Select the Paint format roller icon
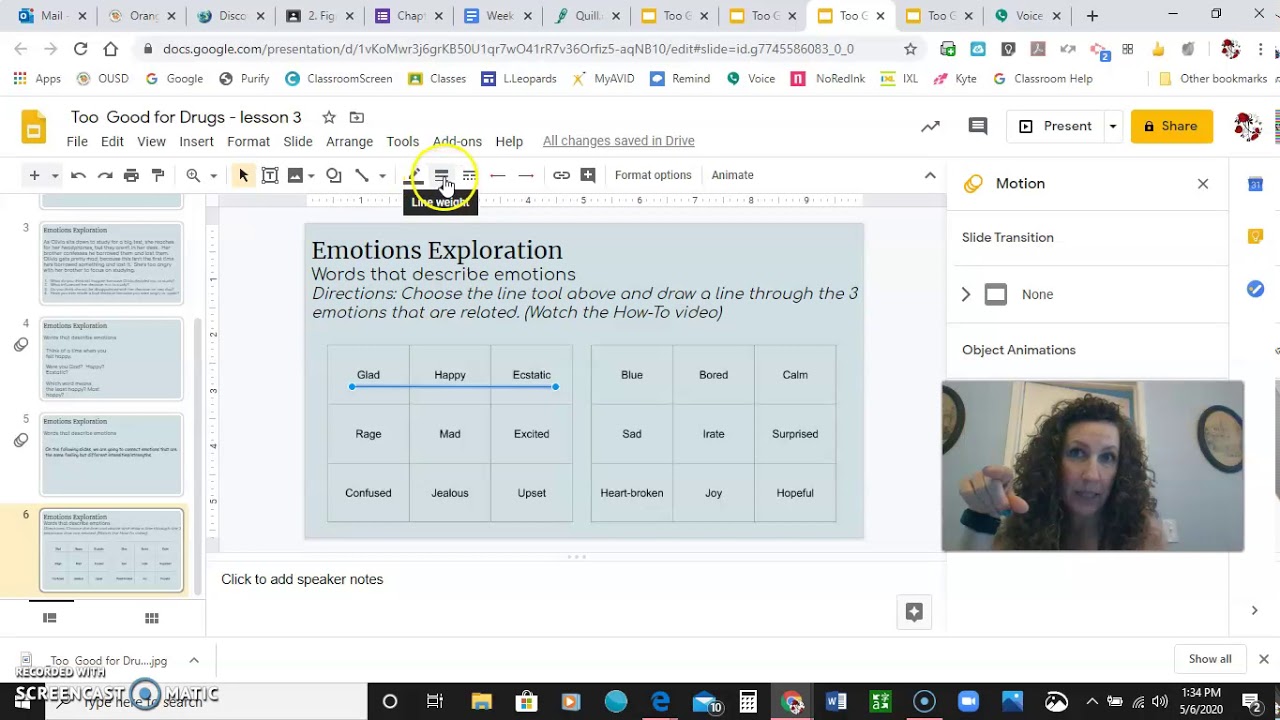The width and height of the screenshot is (1280, 720). [x=158, y=175]
